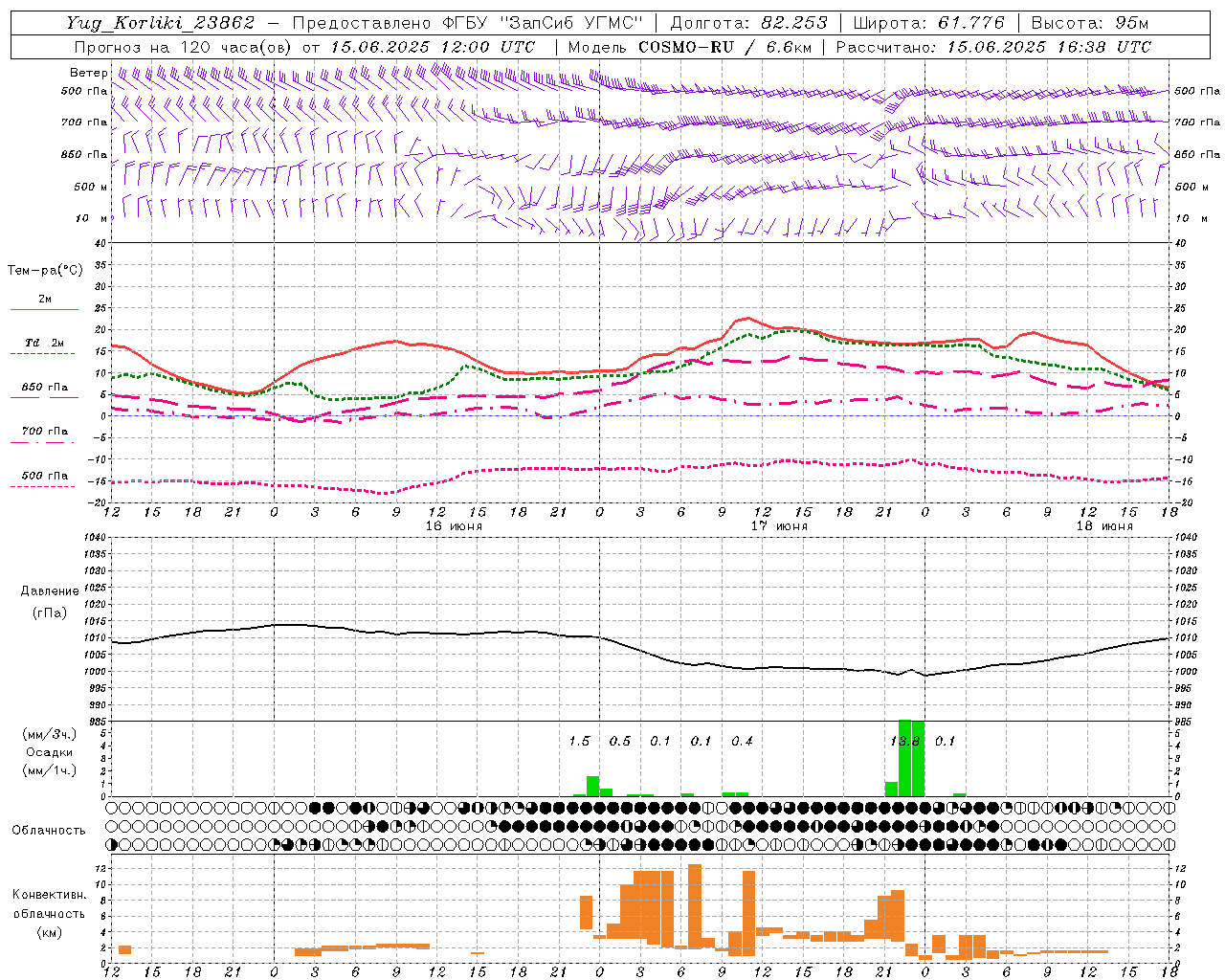Click the Высота: 95м header entry

pyautogui.click(x=1090, y=23)
